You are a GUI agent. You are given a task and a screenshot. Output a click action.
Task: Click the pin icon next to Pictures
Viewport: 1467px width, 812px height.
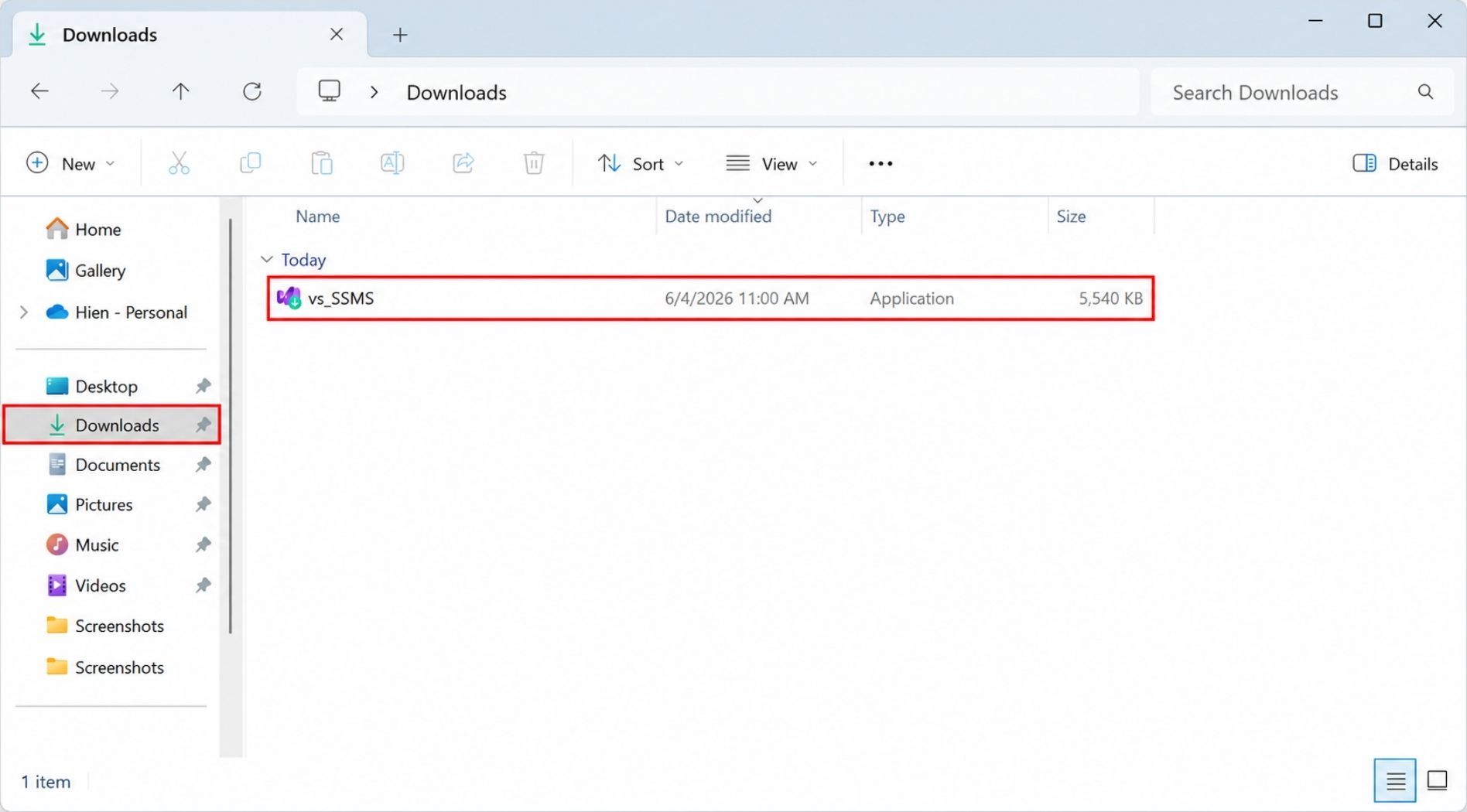(x=203, y=504)
